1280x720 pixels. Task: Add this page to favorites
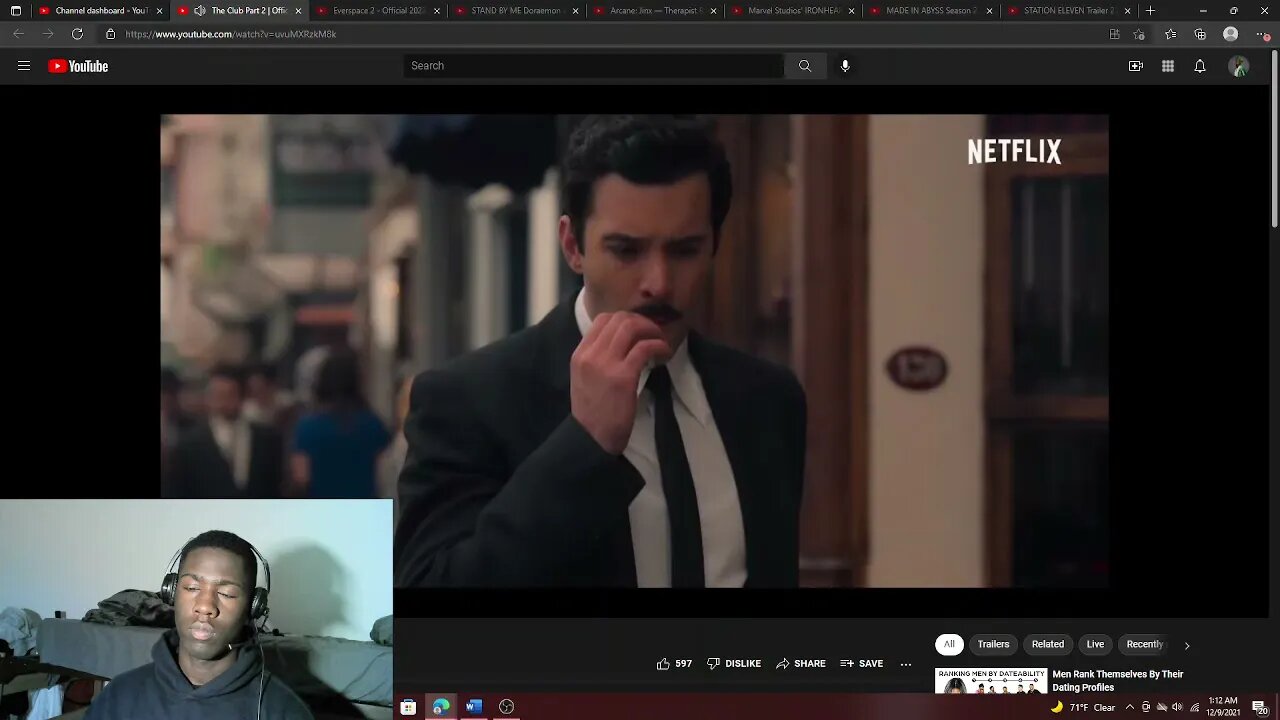pos(1139,34)
